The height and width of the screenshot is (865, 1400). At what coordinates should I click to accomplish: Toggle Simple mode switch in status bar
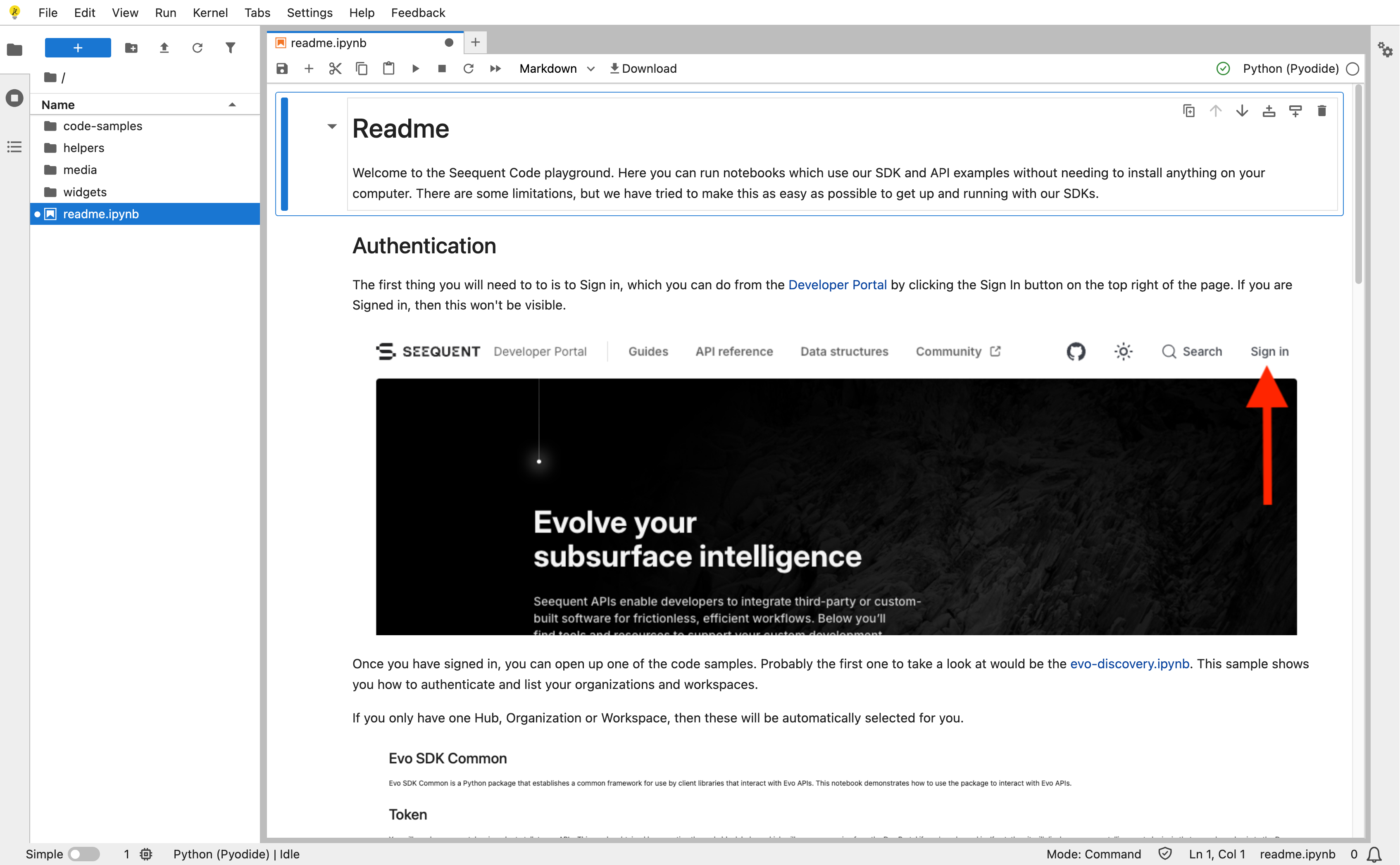coord(83,854)
